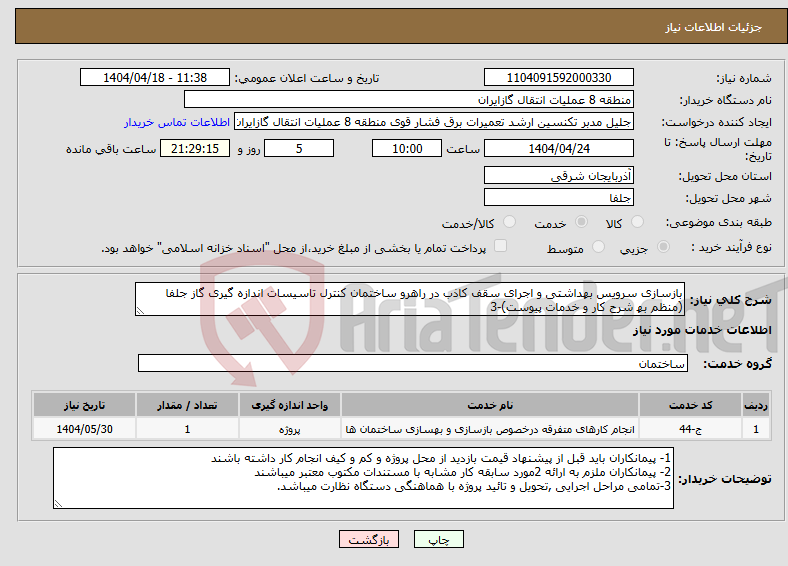Click the deadline date field 1404/04/24

558,148
